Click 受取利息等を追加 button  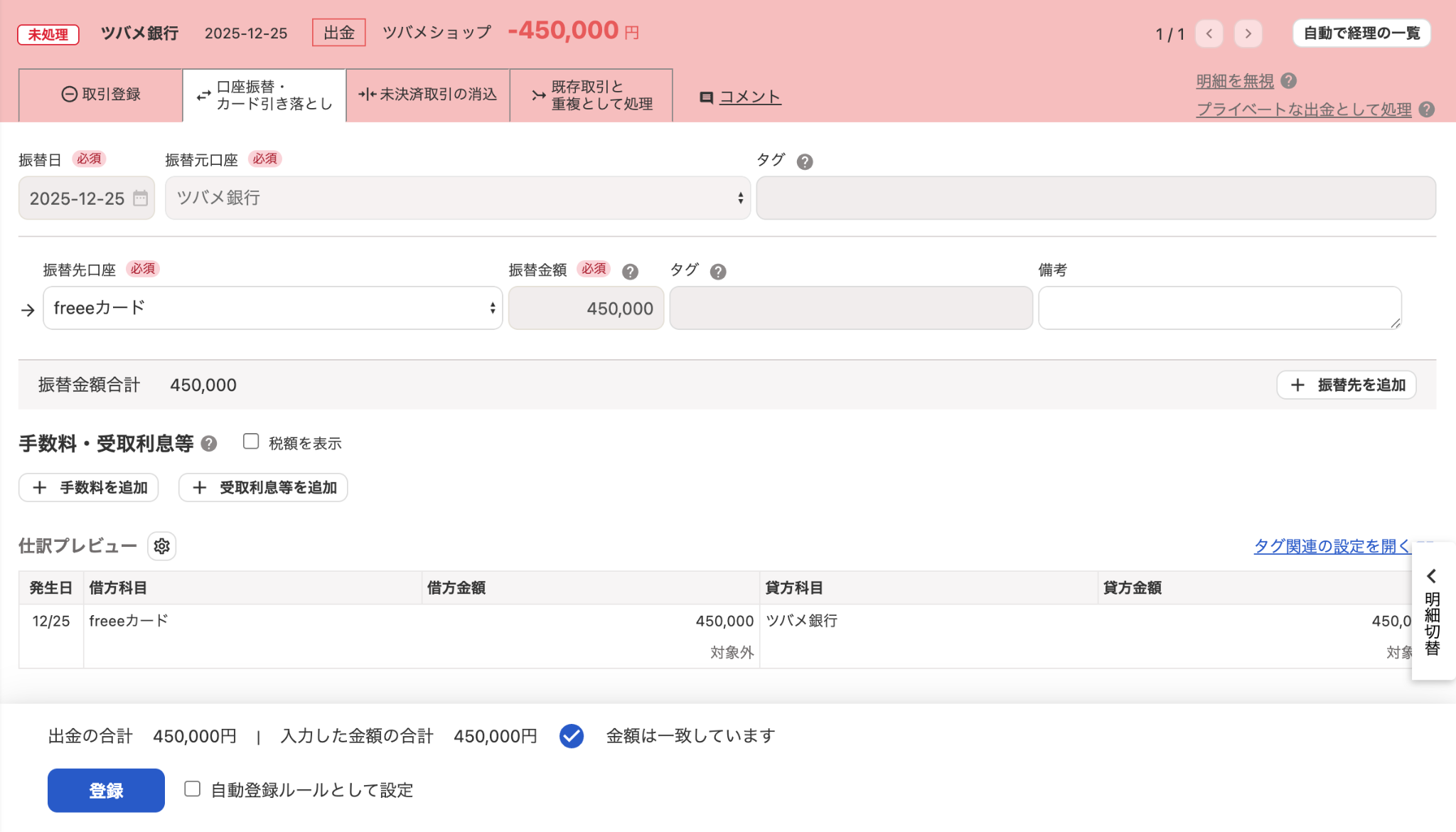pos(263,488)
